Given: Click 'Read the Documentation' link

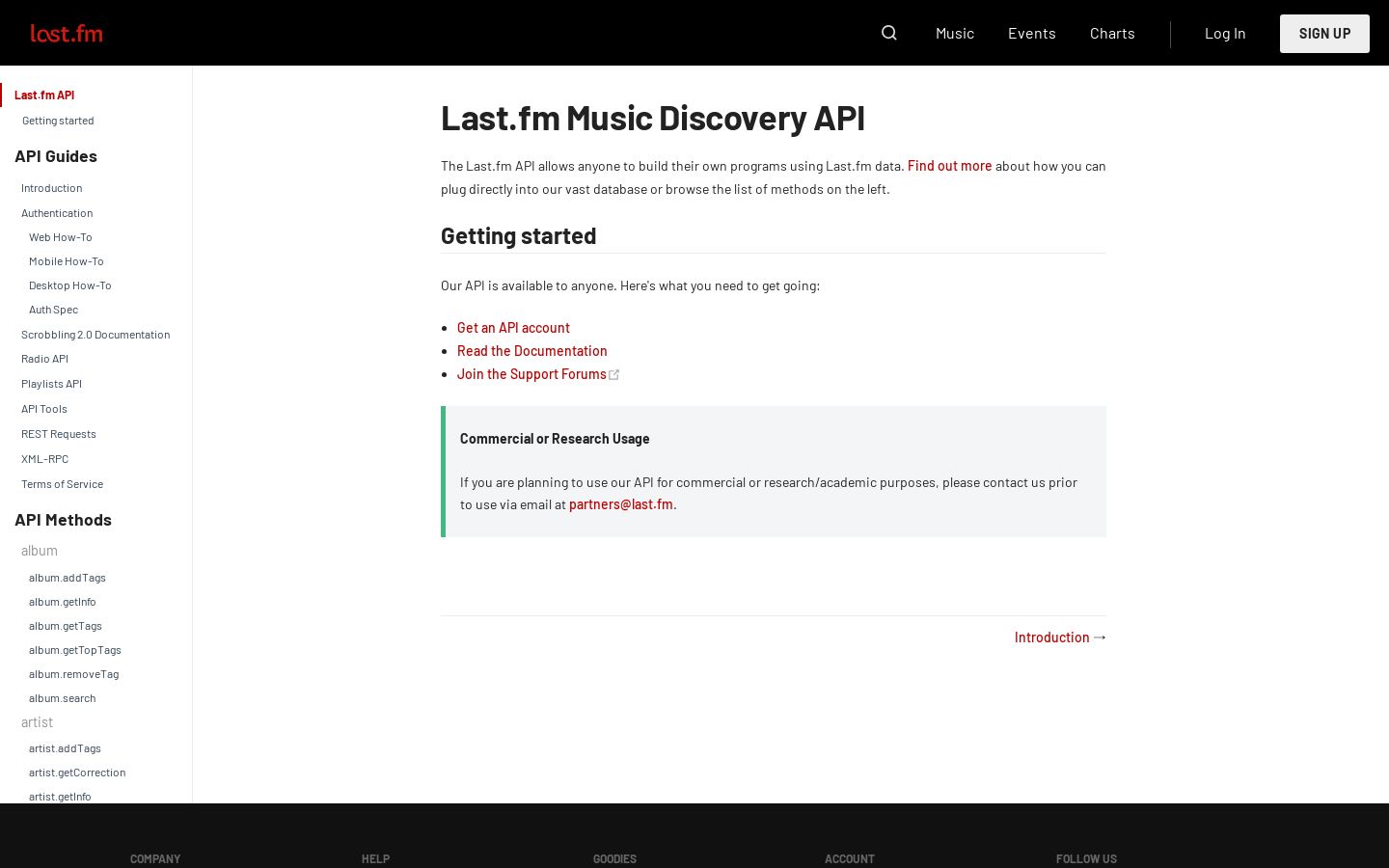Looking at the screenshot, I should (532, 351).
